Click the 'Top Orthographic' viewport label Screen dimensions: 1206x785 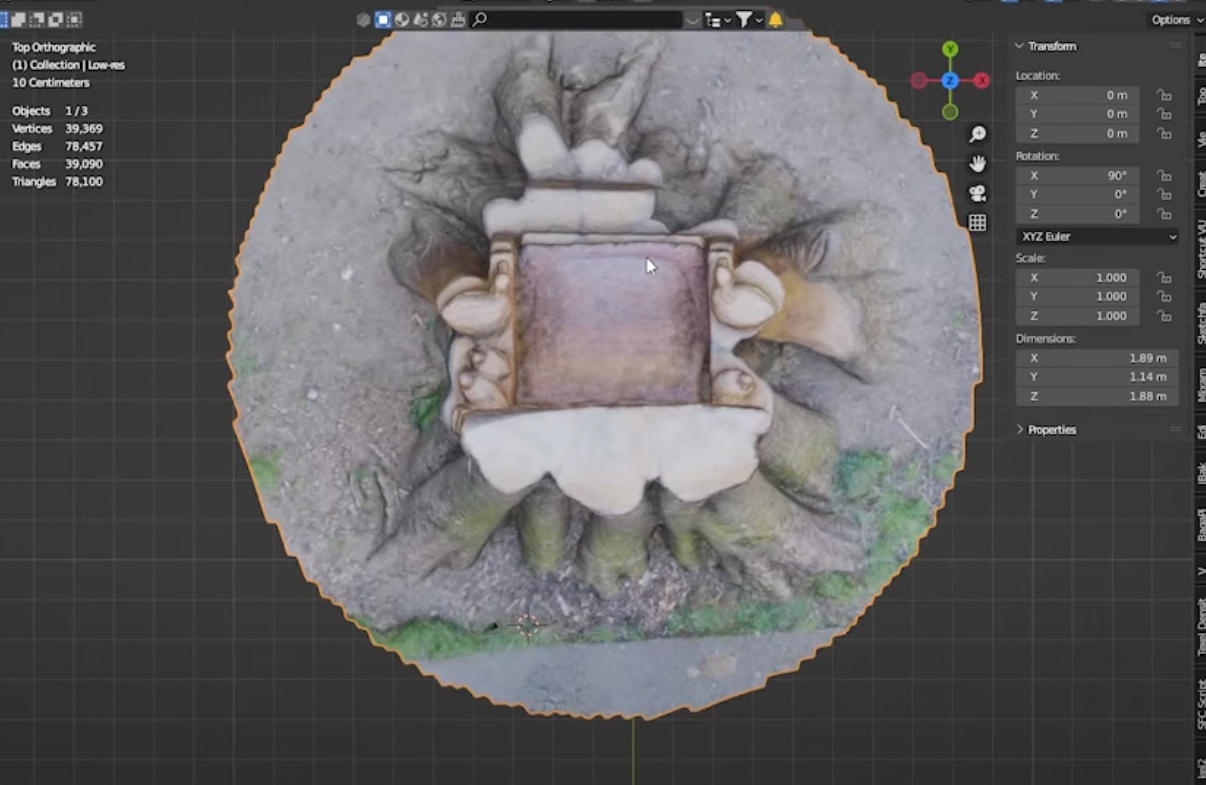[x=54, y=47]
